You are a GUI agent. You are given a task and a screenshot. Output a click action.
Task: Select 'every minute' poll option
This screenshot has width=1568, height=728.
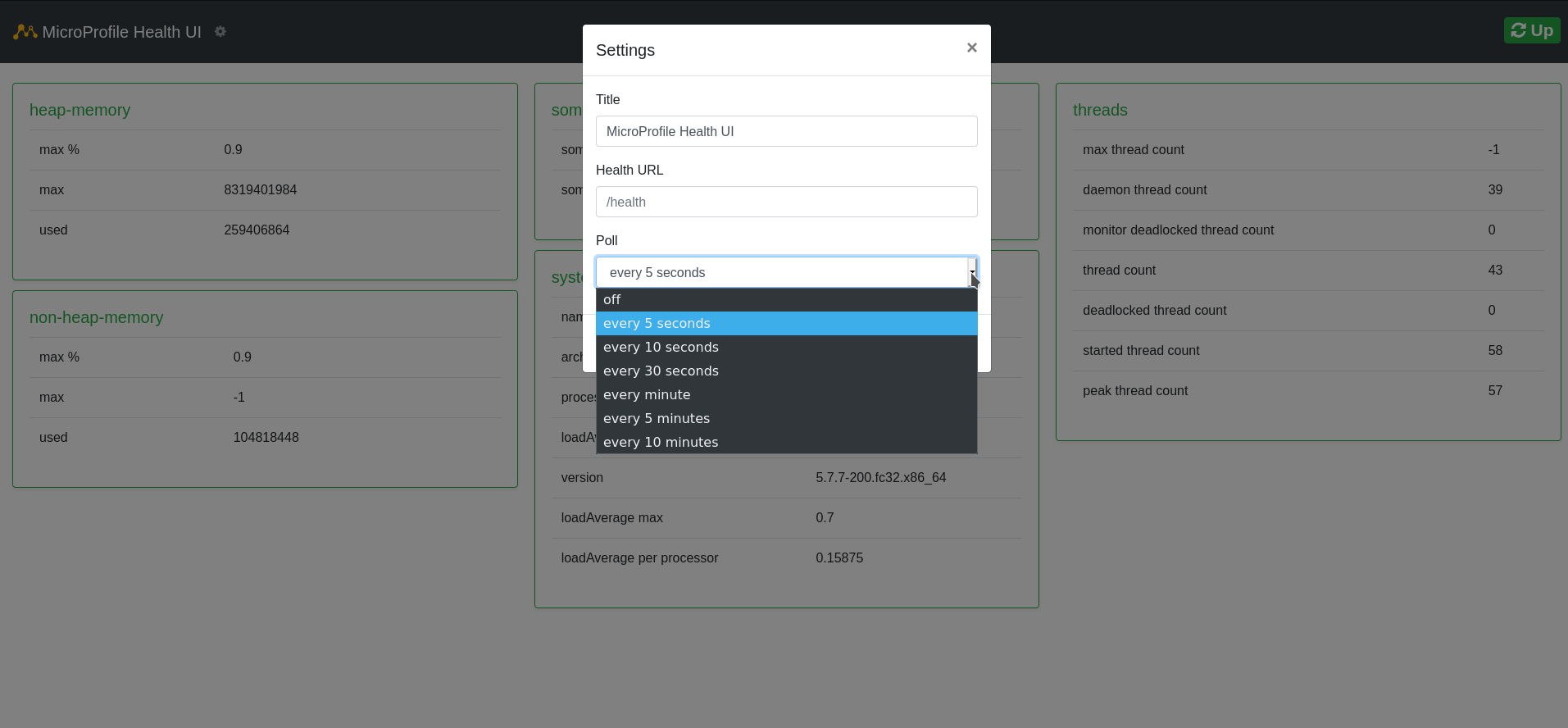(x=787, y=395)
